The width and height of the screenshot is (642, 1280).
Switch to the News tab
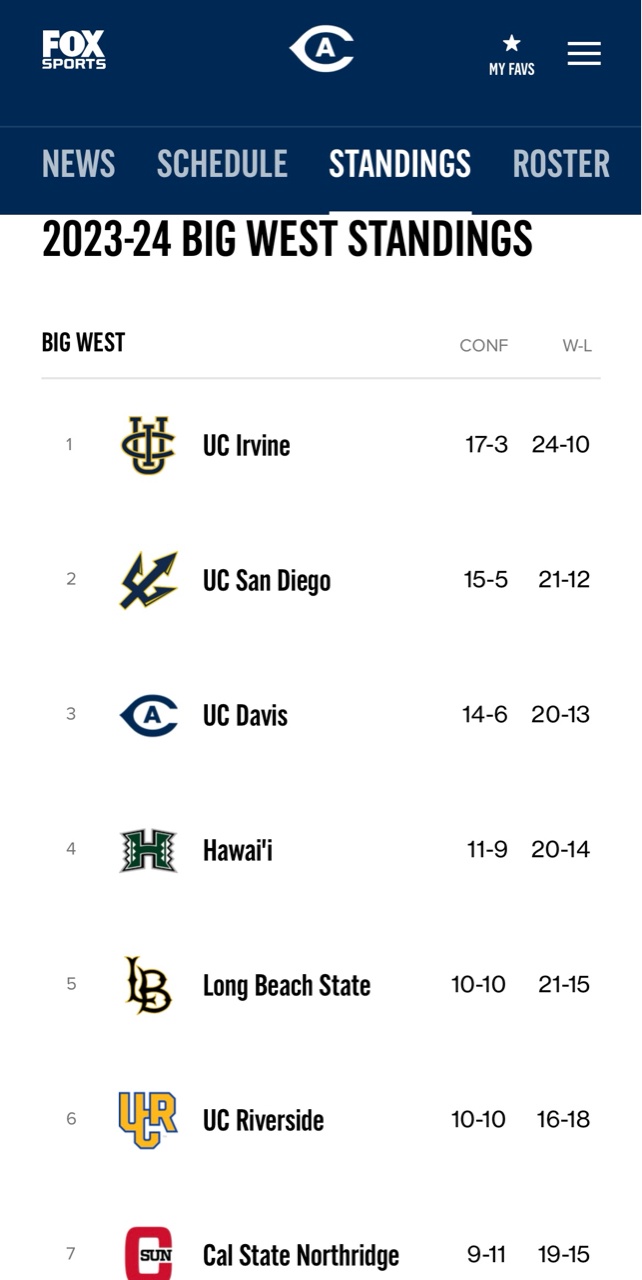[78, 164]
